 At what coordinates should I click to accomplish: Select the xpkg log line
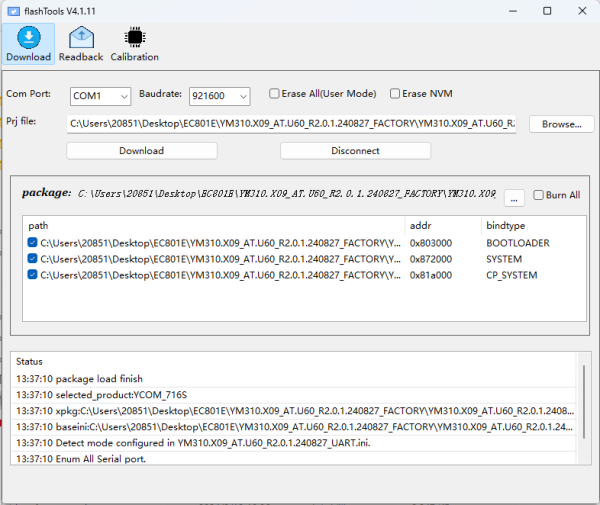pyautogui.click(x=295, y=411)
